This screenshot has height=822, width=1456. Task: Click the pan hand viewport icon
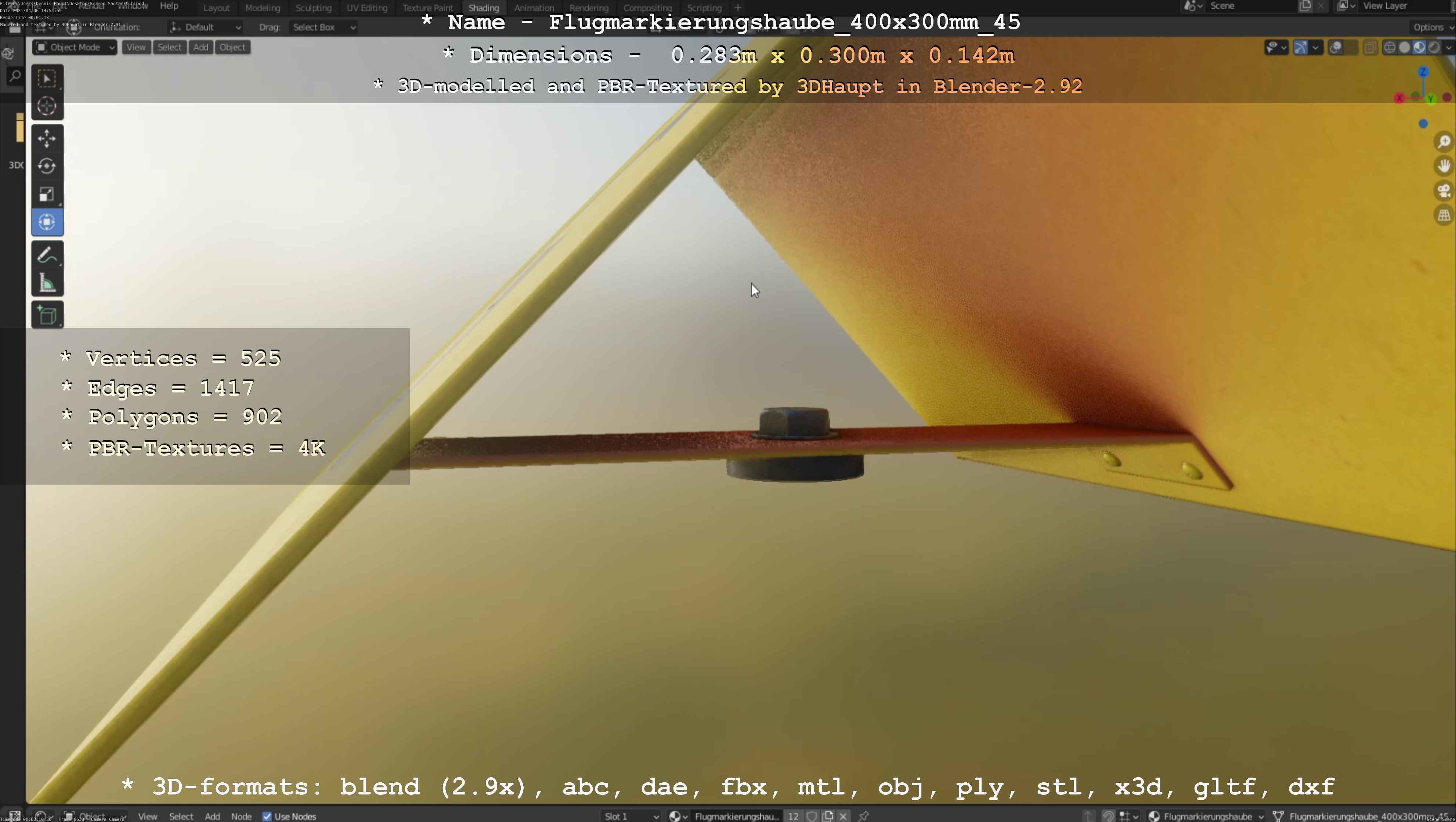[1444, 166]
